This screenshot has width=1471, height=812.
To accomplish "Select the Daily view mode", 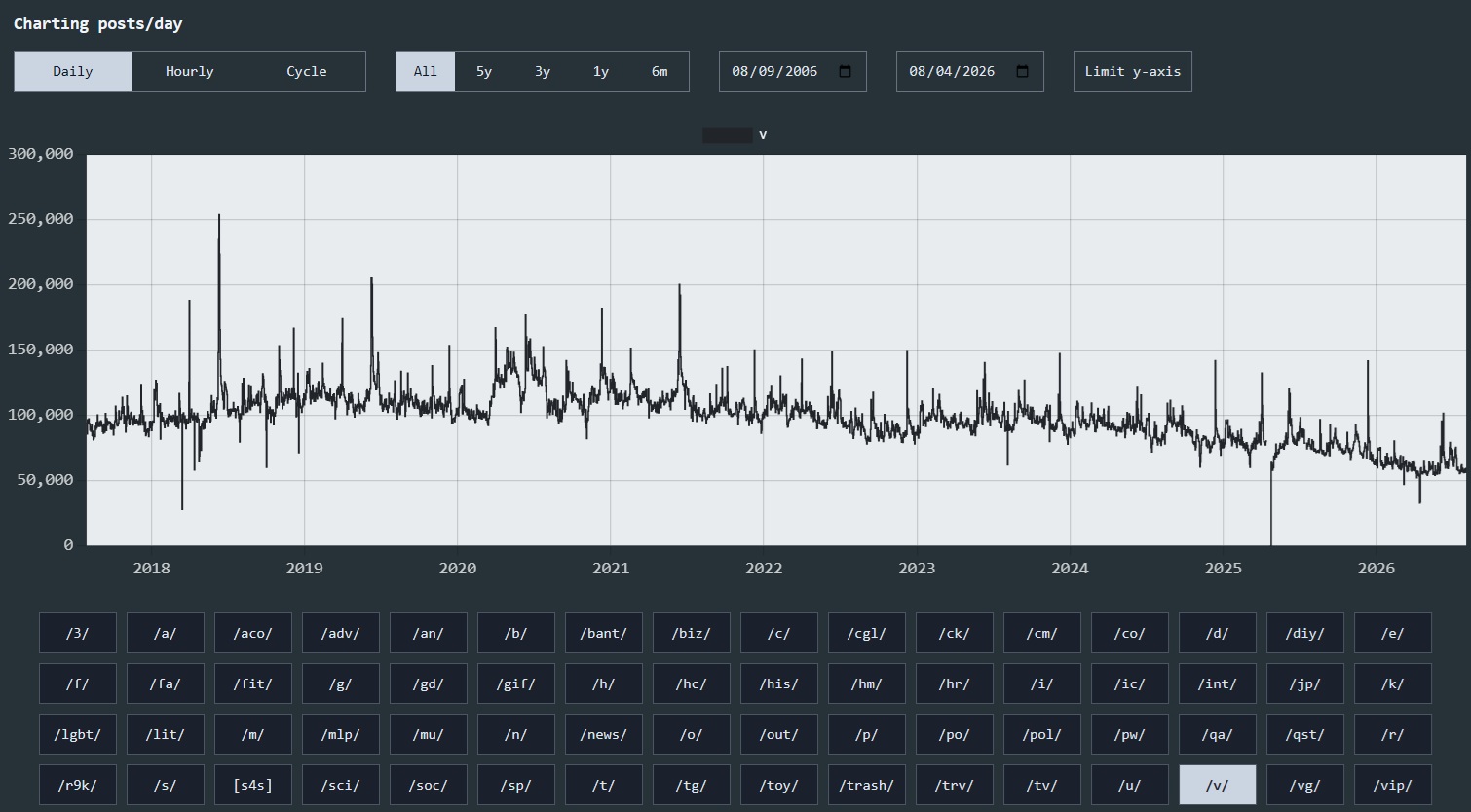I will click(73, 71).
